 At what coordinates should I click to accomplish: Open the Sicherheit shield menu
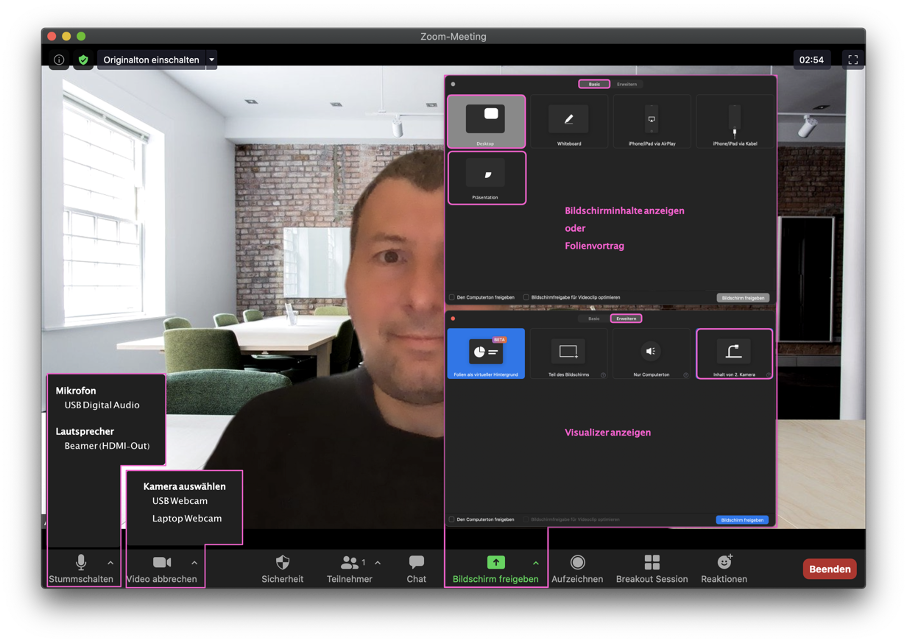pos(282,569)
